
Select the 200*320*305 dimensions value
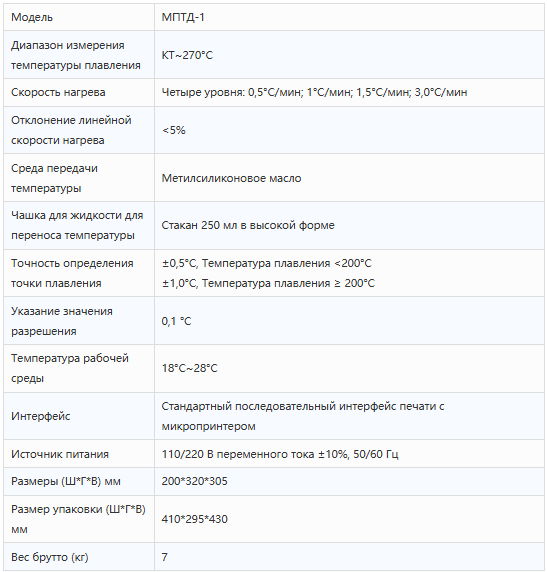(x=194, y=481)
